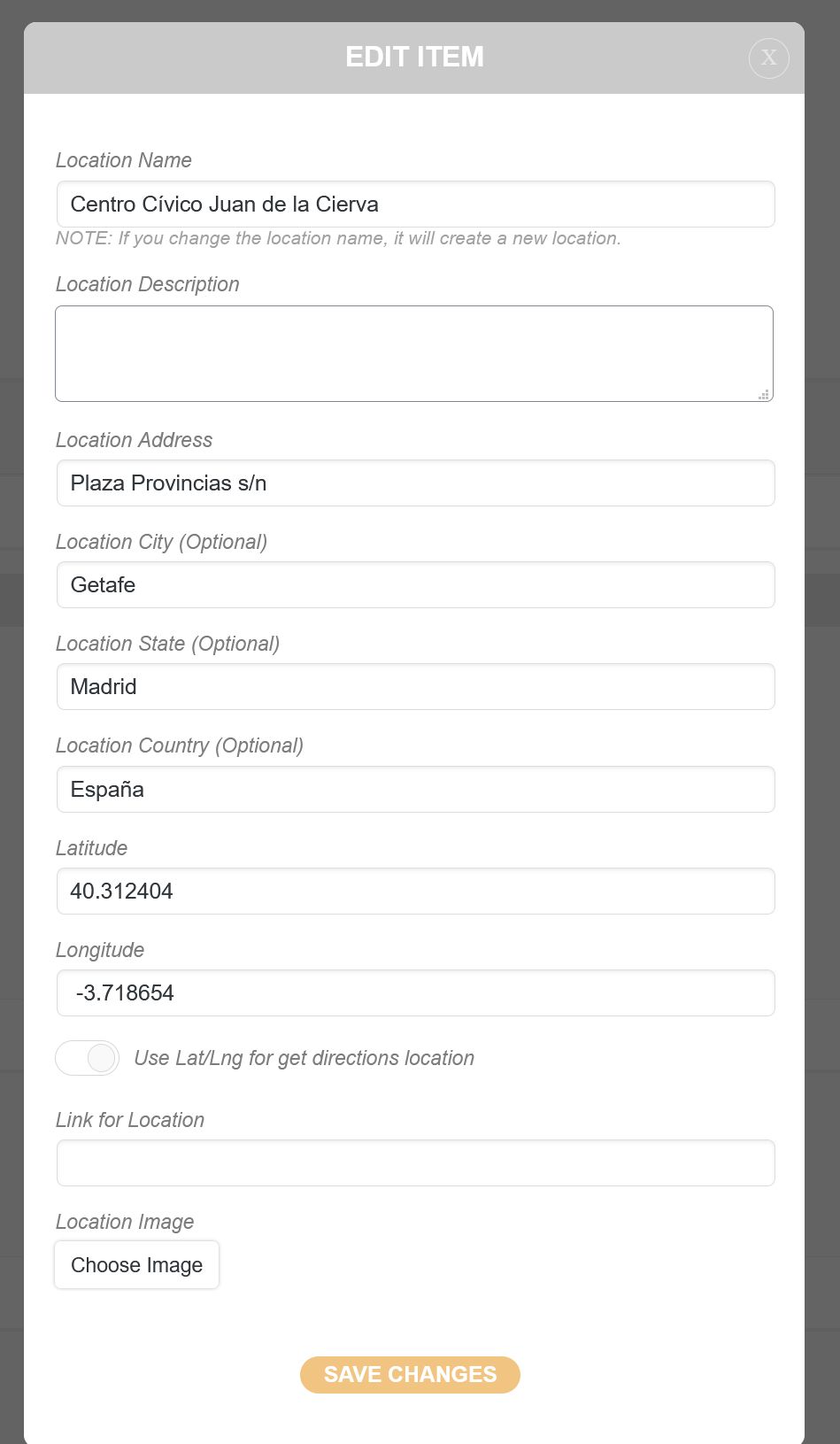Click the Use Lat/Lng directions label text
Viewport: 840px width, 1444px height.
tap(304, 1058)
